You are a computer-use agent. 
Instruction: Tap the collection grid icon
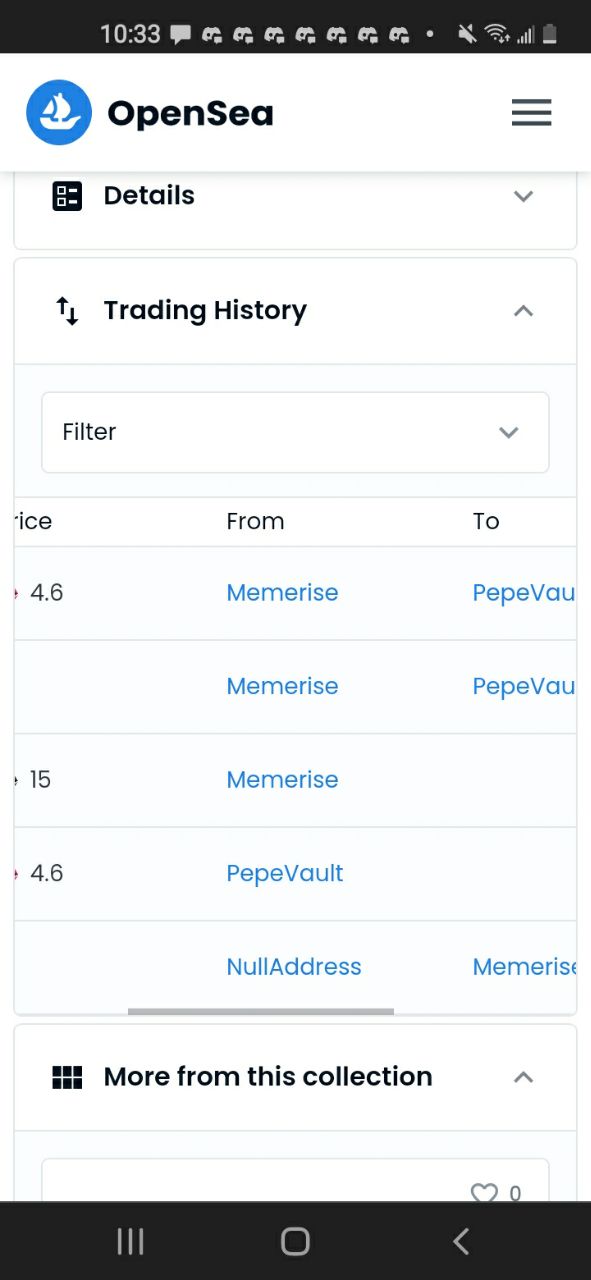coord(67,1077)
